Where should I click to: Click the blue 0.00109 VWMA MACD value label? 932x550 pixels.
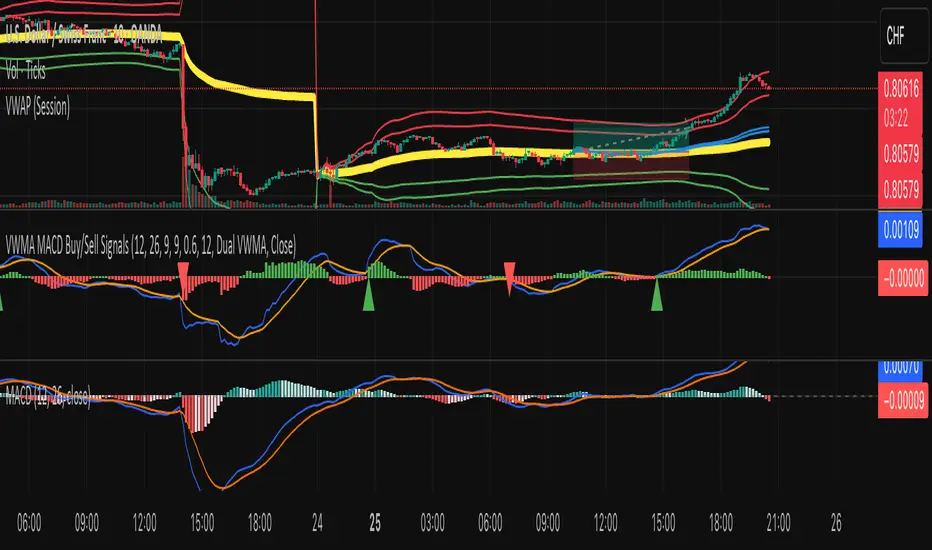pos(900,230)
